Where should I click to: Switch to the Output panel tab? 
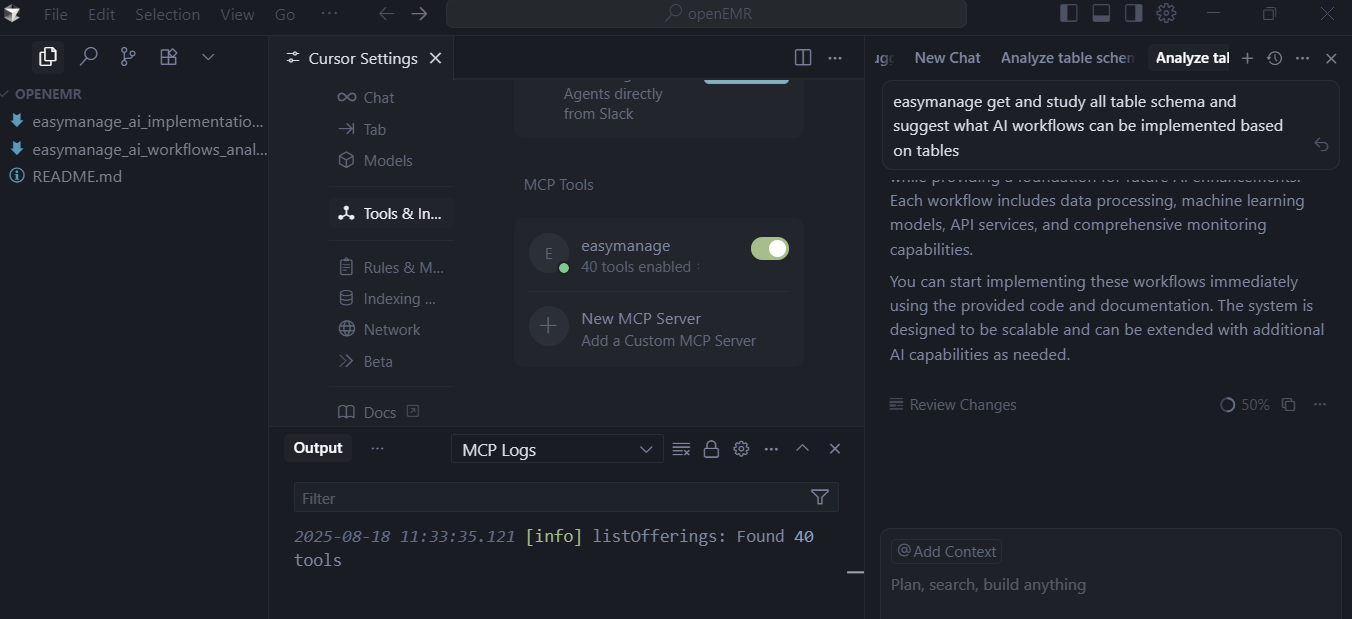tap(318, 448)
